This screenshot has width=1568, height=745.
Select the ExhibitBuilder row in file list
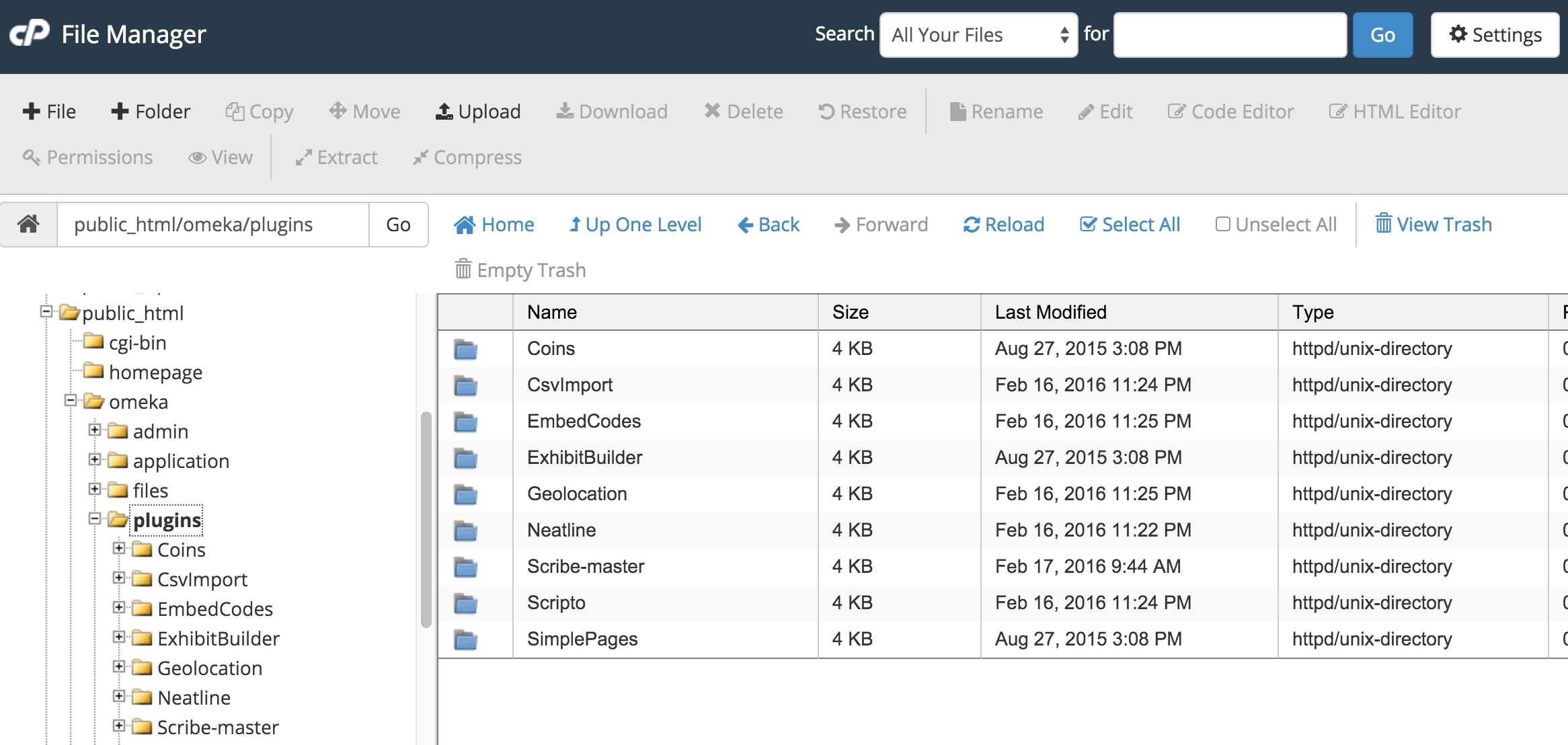(1003, 457)
